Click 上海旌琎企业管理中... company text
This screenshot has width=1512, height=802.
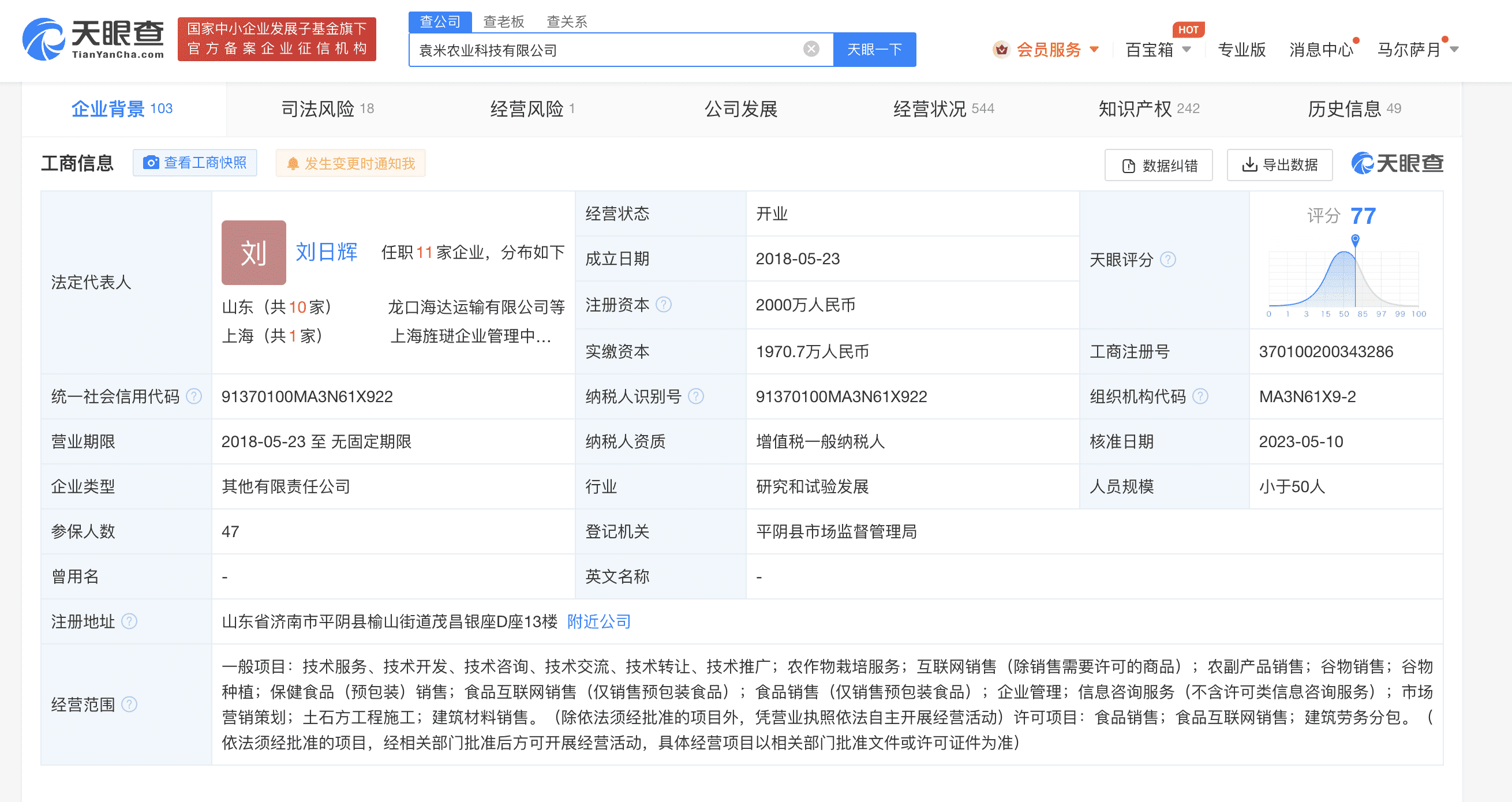pyautogui.click(x=471, y=336)
